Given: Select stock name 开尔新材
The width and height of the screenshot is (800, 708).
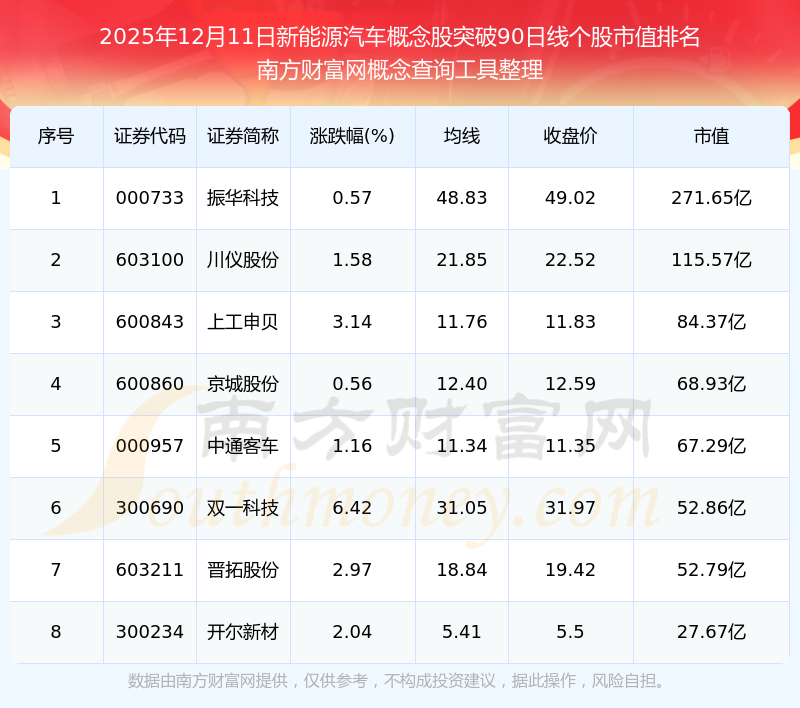Looking at the screenshot, I should [x=243, y=632].
